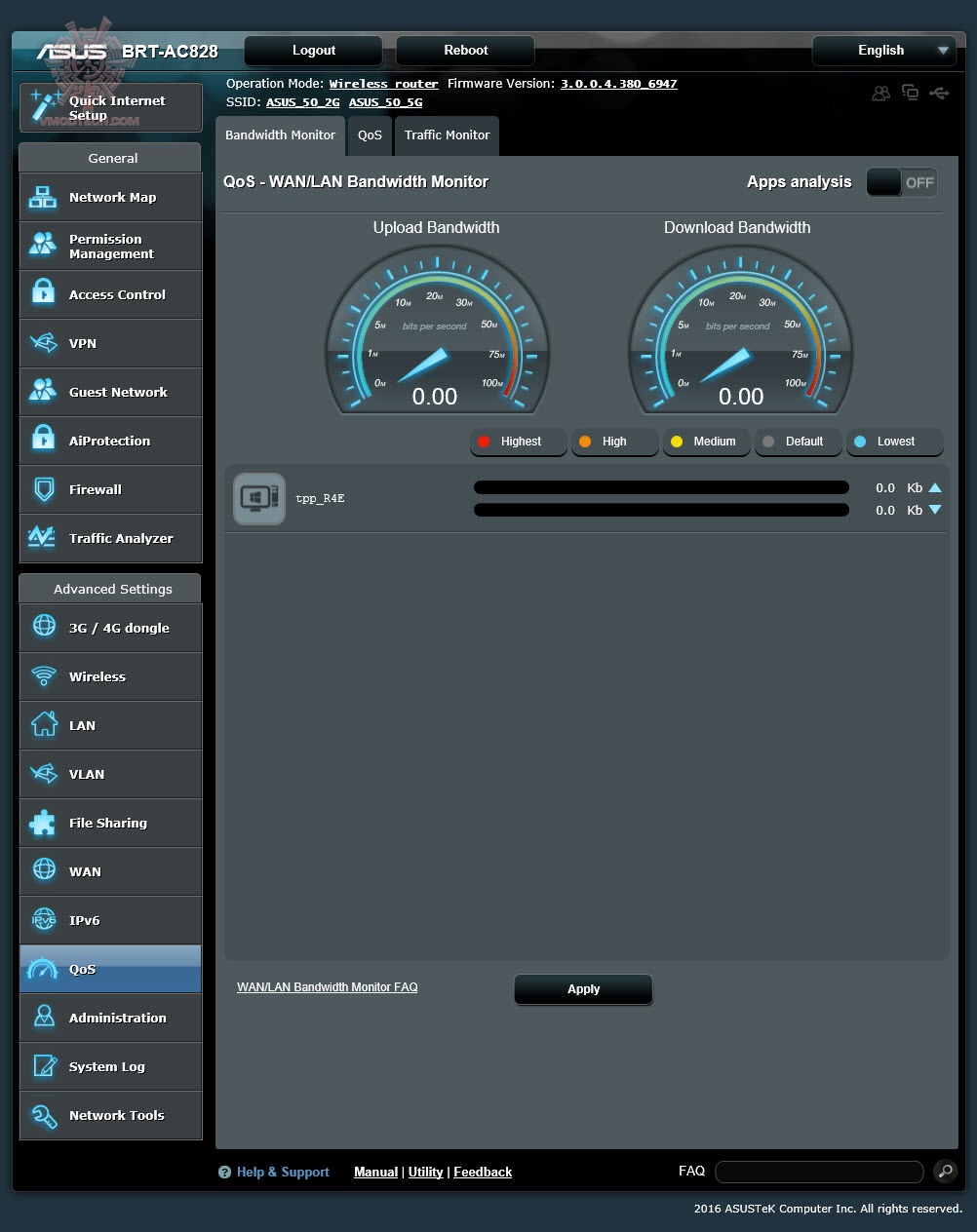
Task: Open the Utility link
Action: click(425, 1173)
